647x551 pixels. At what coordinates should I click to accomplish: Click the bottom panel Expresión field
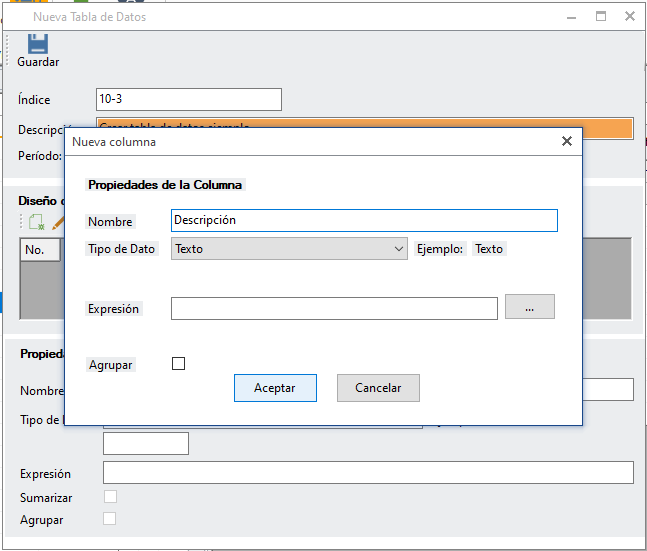[367, 473]
